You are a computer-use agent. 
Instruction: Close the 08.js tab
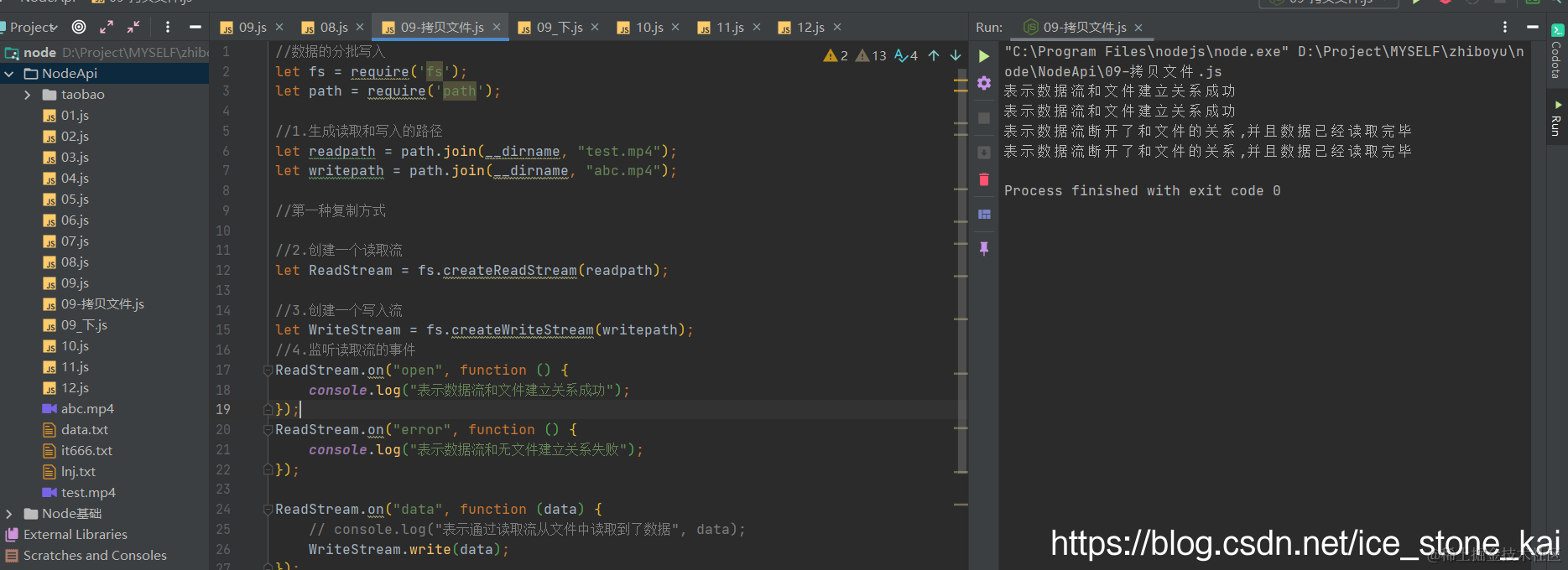[x=360, y=28]
